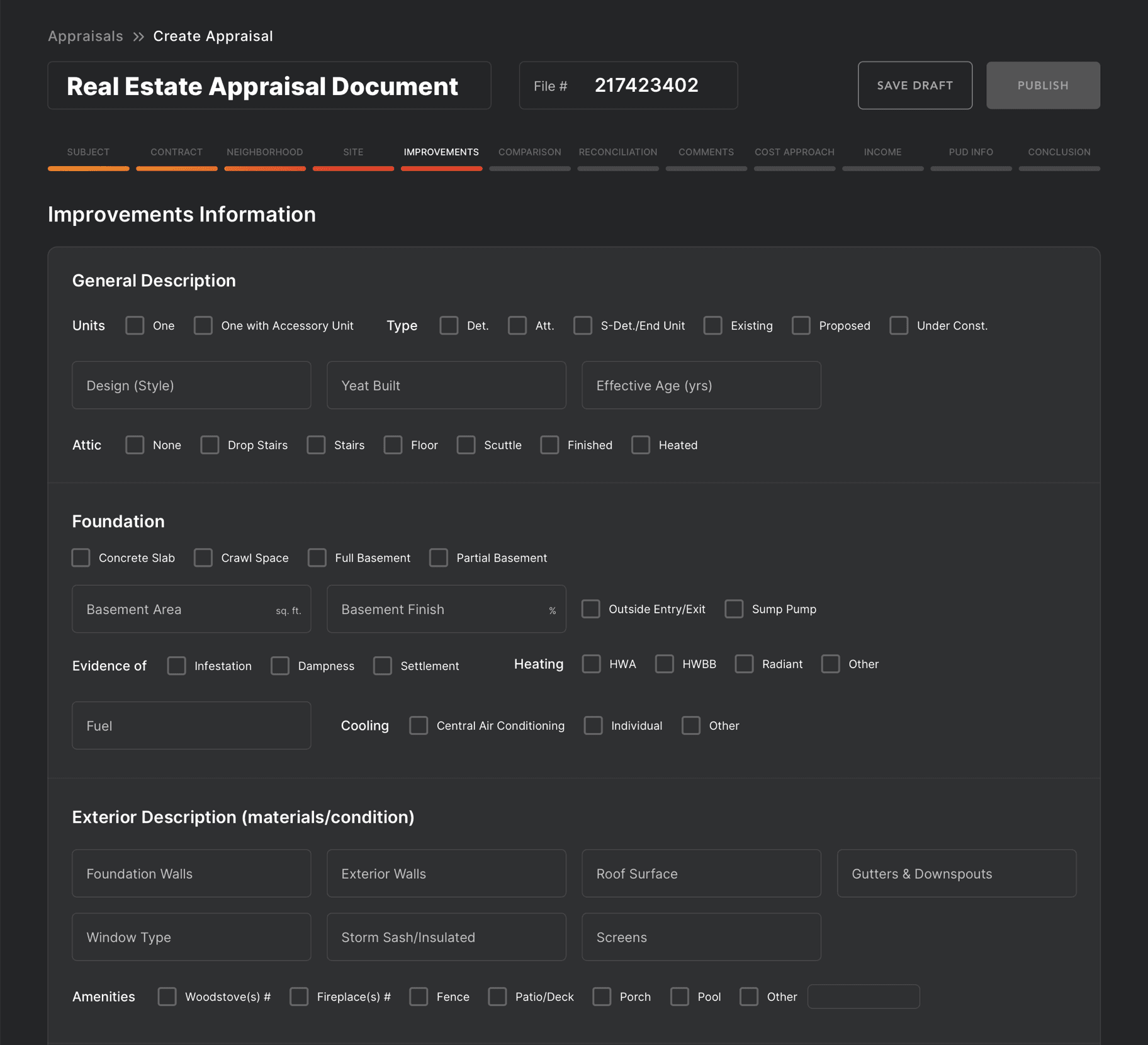Select Radiant heating option
Screen dimensions: 1148x1045
point(745,664)
